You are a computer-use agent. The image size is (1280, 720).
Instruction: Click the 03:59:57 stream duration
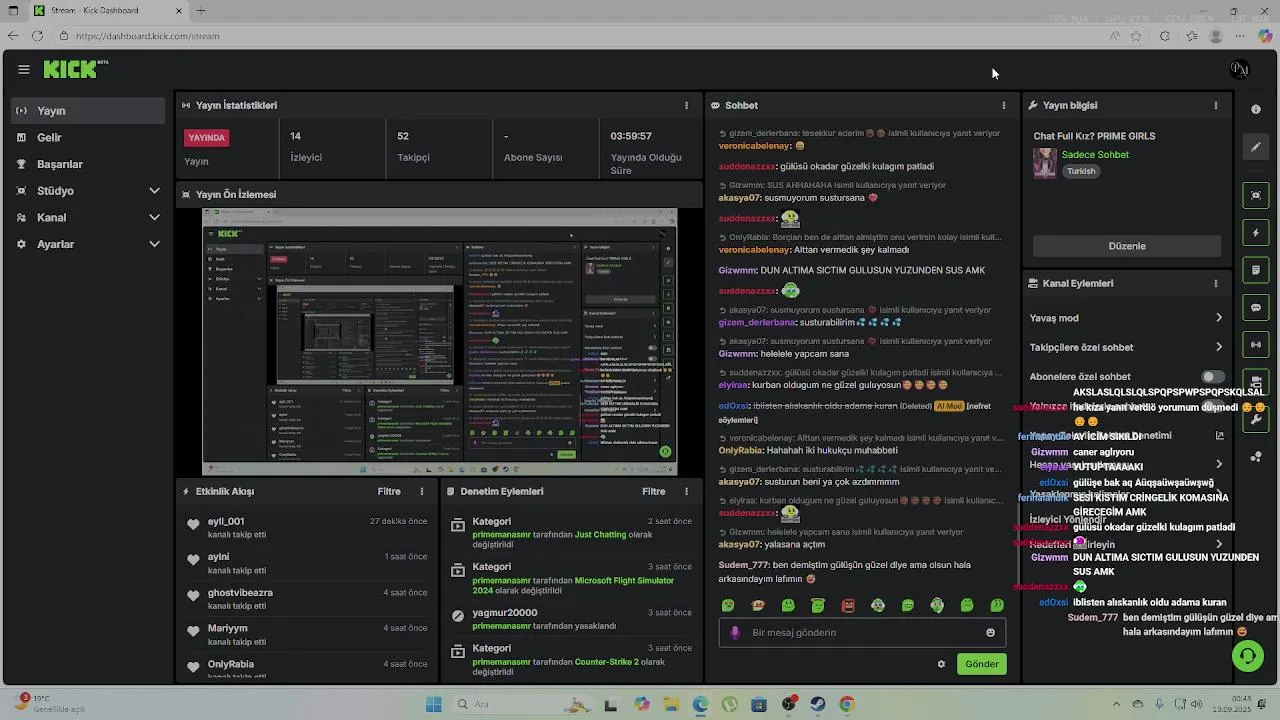click(x=631, y=136)
